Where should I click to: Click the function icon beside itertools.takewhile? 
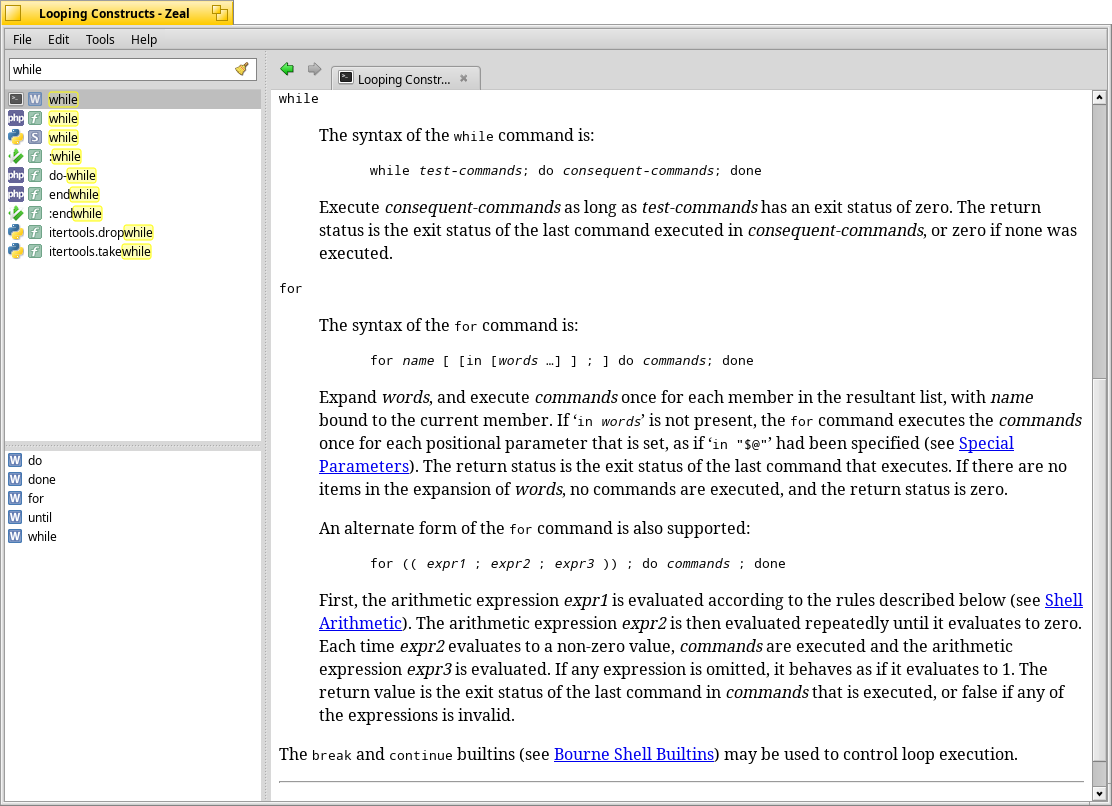pos(35,251)
